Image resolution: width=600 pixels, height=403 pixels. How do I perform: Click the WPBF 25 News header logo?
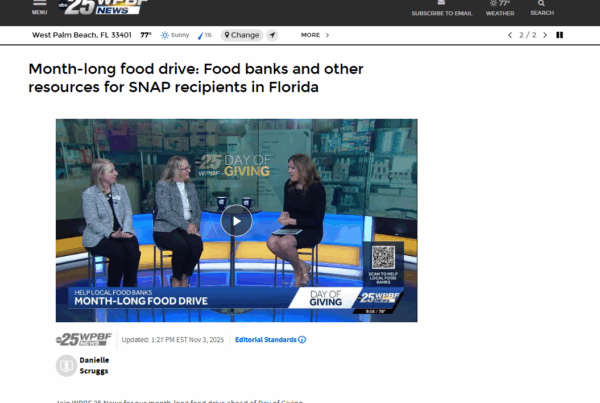103,7
